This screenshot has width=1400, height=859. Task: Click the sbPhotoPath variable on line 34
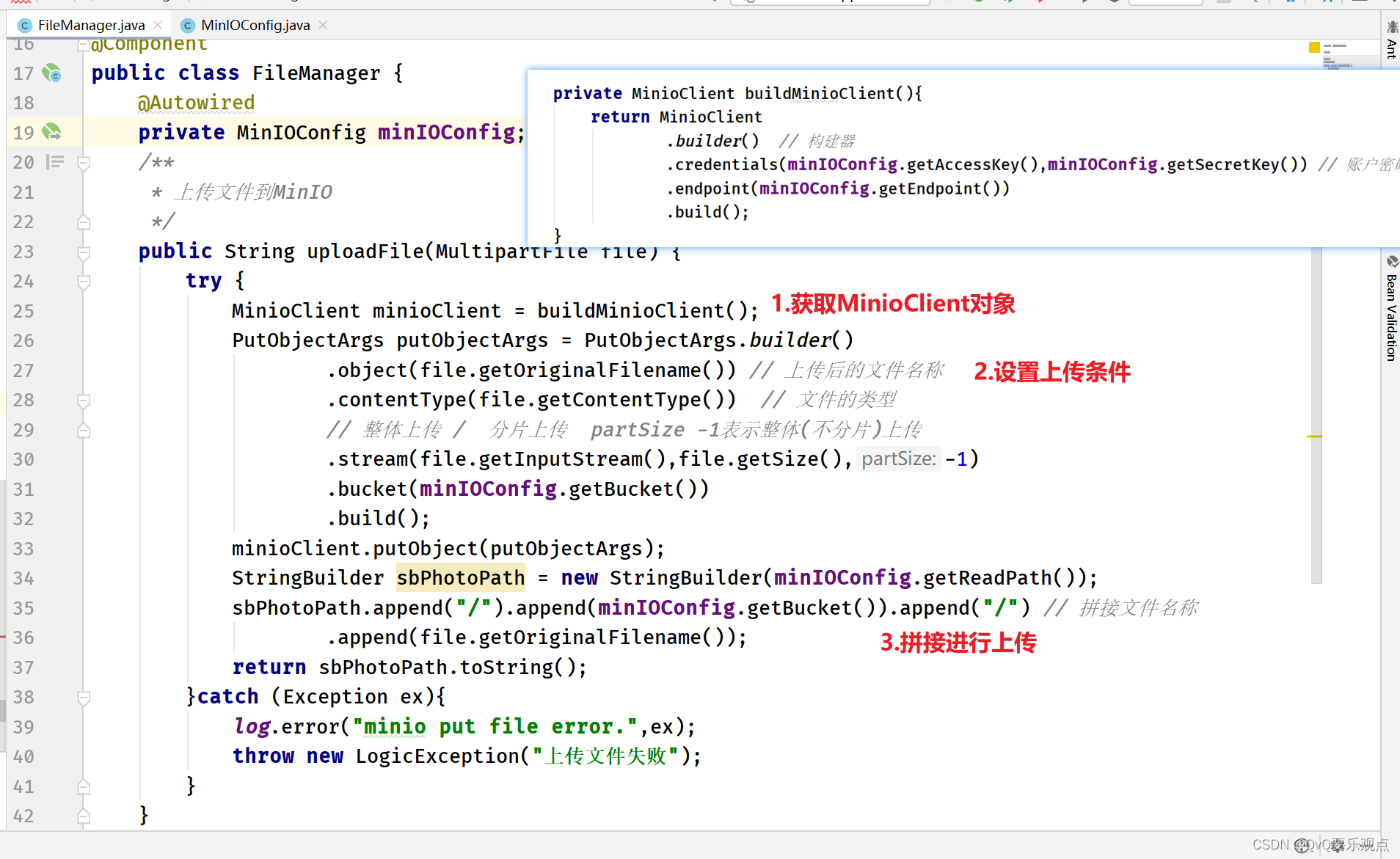click(461, 578)
